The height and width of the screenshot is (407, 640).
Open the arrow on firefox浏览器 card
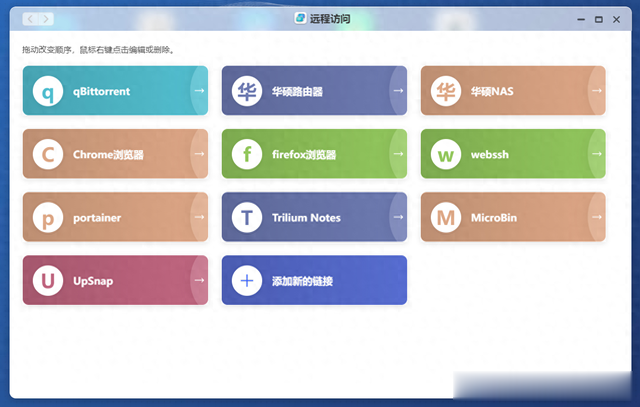[x=398, y=154]
